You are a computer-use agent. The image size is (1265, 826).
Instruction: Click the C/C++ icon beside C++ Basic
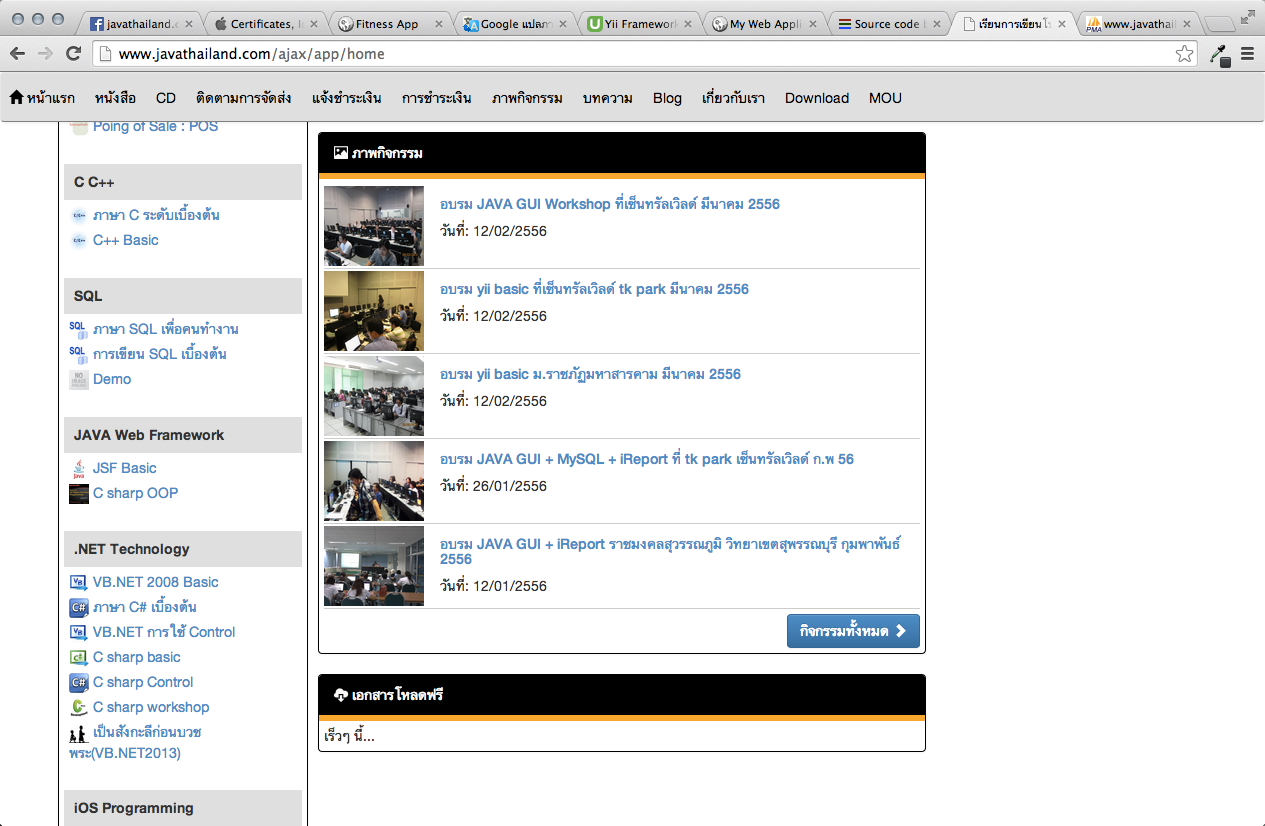point(79,240)
